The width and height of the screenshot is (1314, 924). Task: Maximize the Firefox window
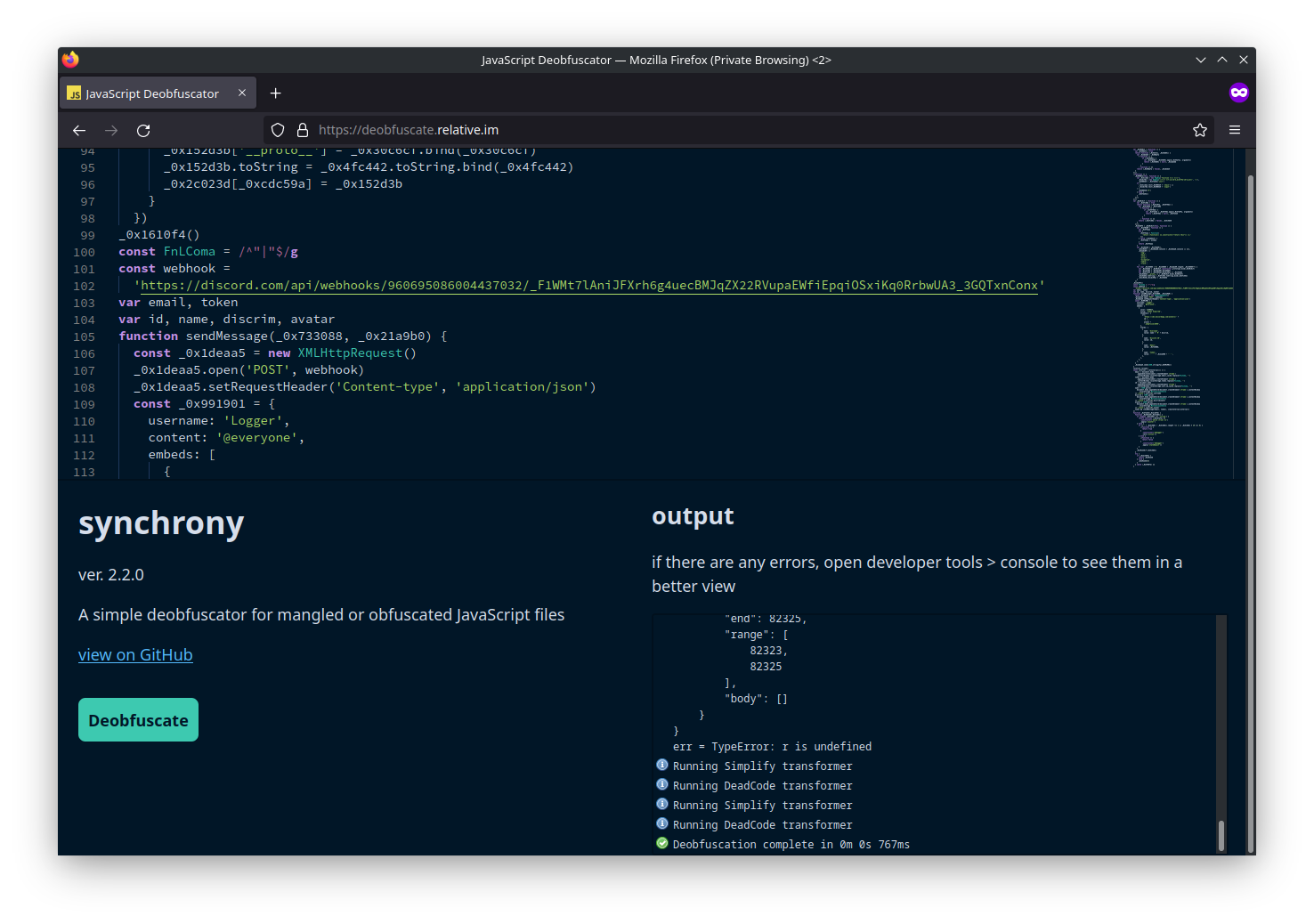[x=1222, y=60]
